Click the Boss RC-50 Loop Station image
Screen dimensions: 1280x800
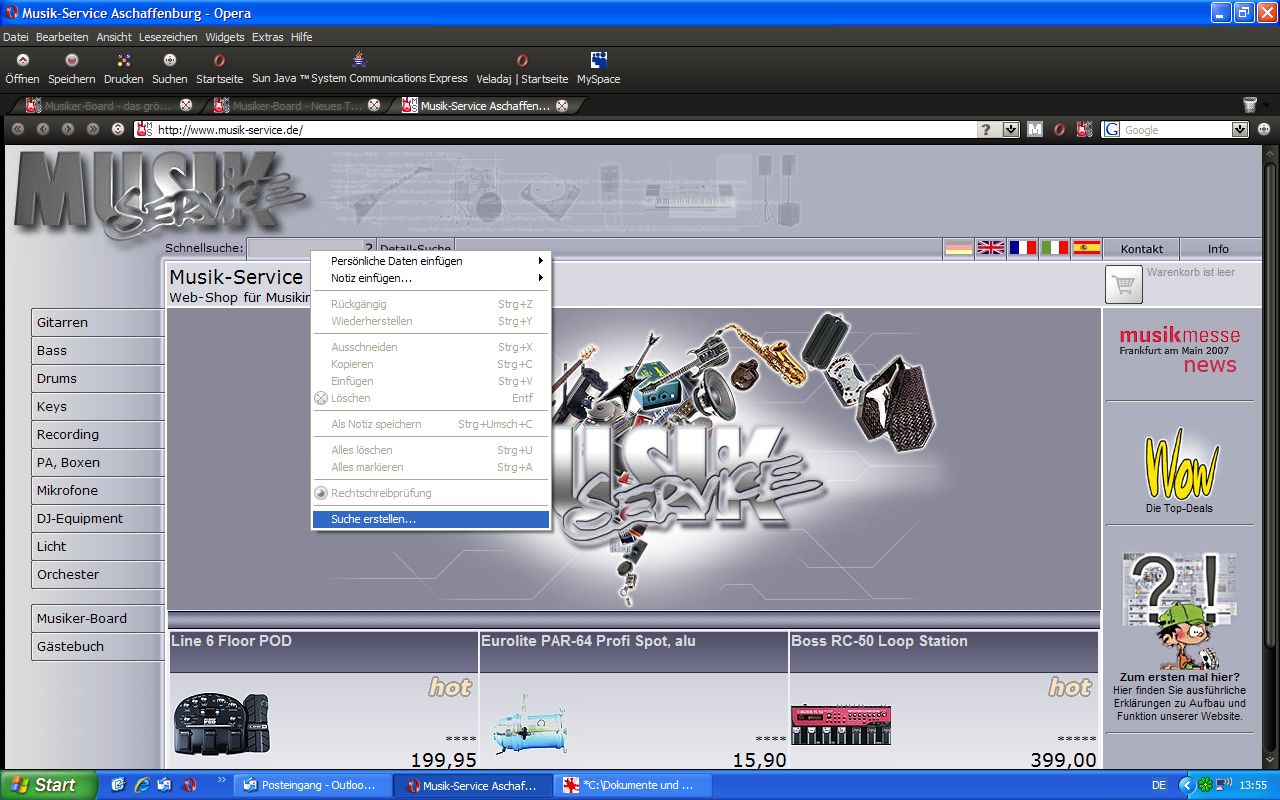point(840,725)
